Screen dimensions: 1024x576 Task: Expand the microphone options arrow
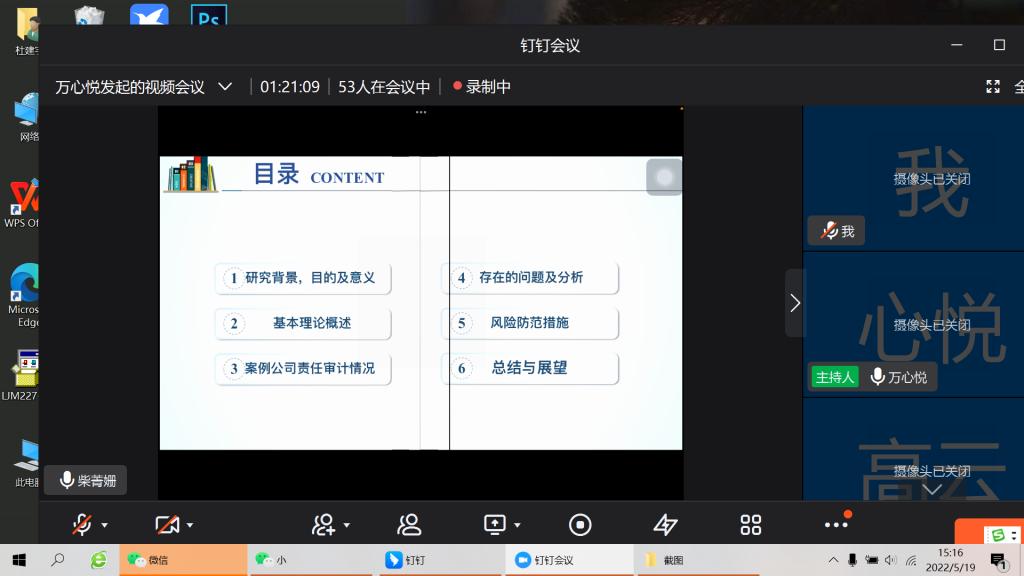(x=105, y=525)
